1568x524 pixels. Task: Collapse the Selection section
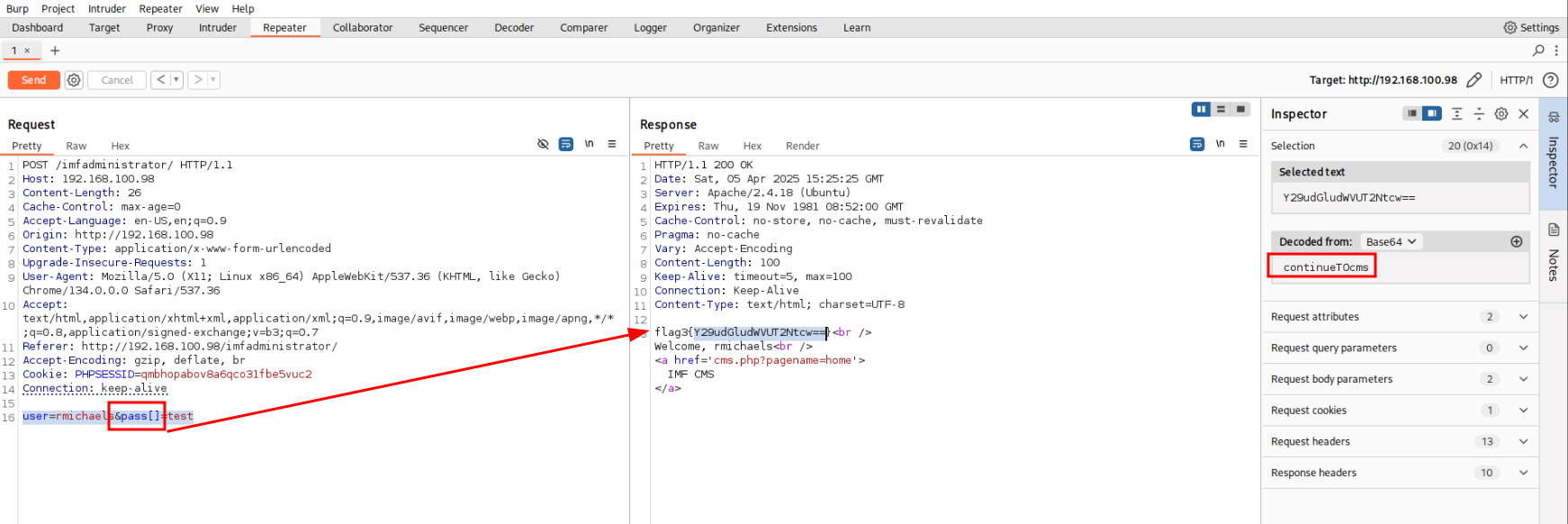coord(1523,146)
